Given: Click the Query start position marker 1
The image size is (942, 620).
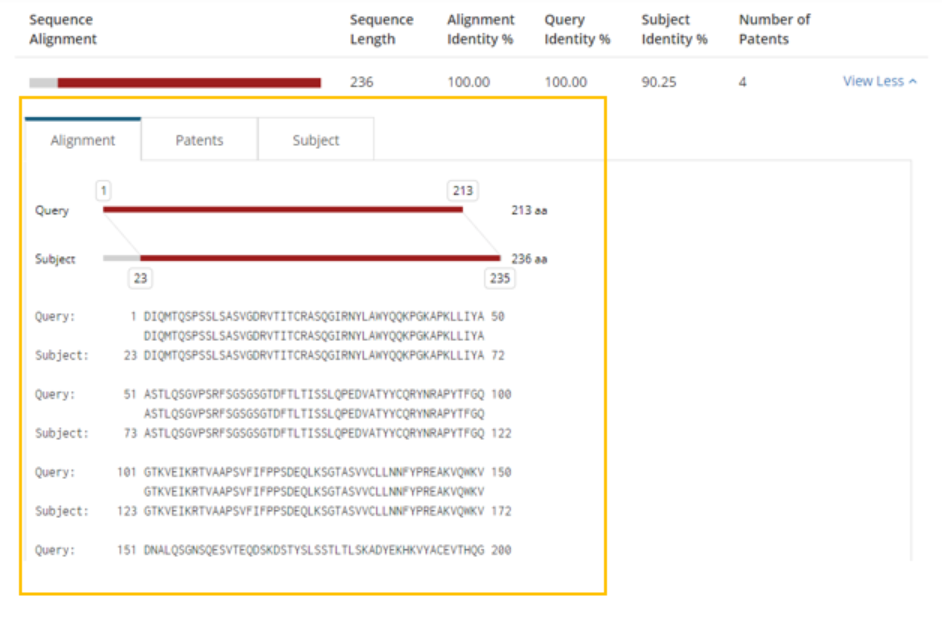Looking at the screenshot, I should click(104, 190).
